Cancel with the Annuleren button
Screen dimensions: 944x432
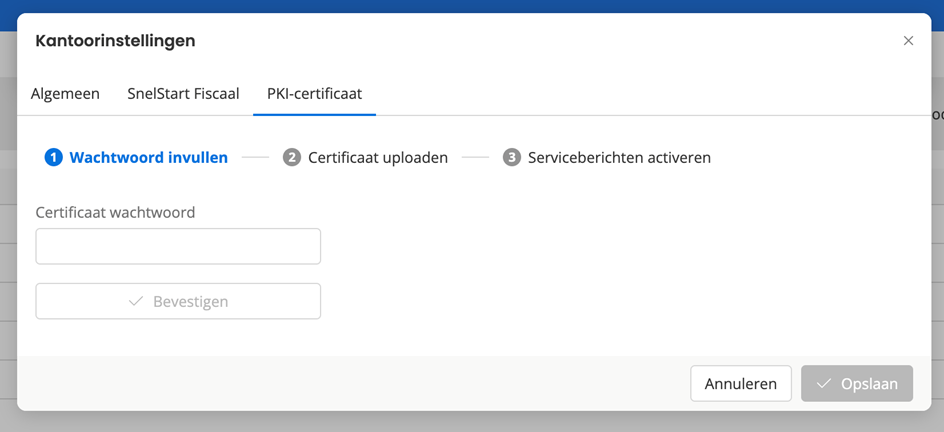(x=740, y=384)
